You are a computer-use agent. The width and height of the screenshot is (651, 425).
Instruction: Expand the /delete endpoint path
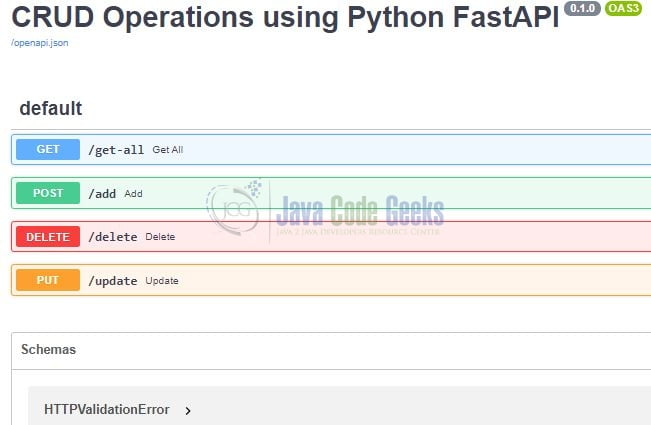tap(113, 237)
